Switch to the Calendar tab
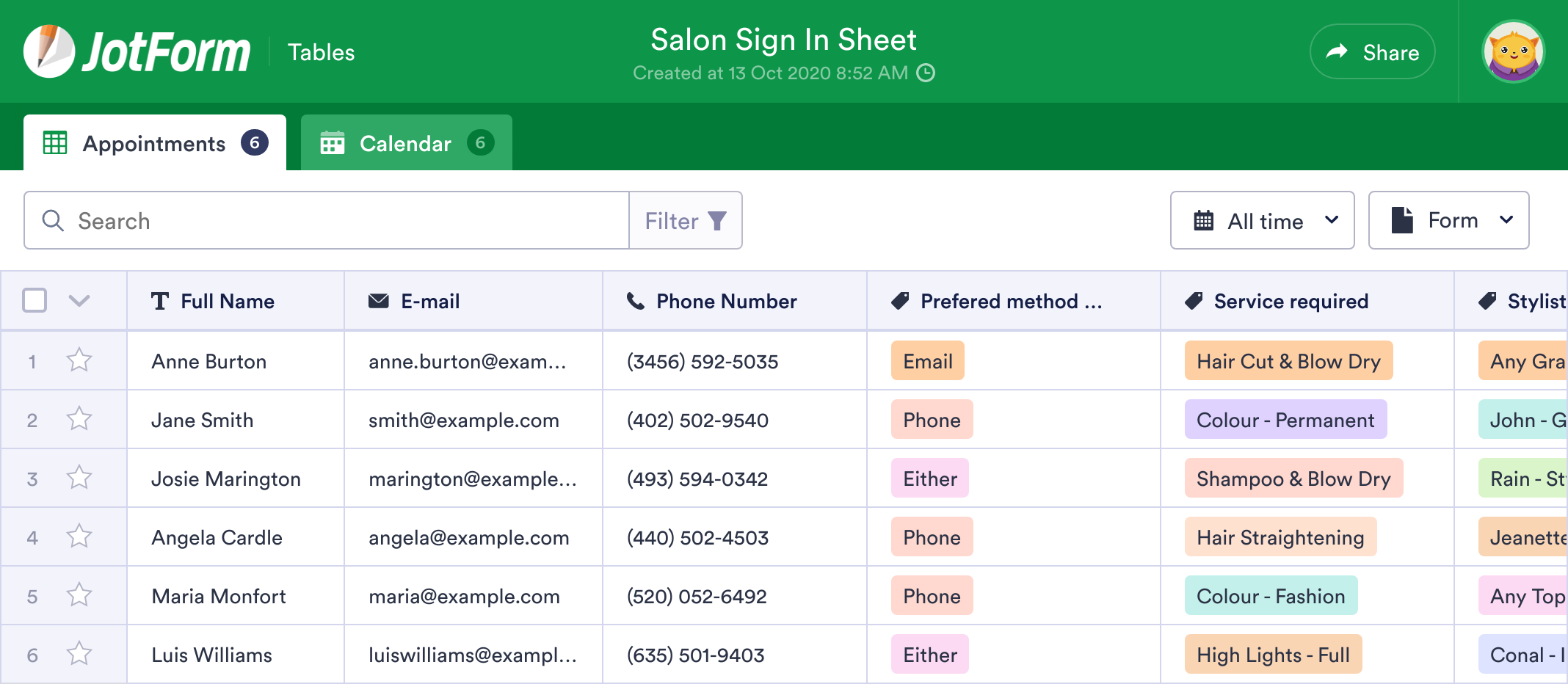 [x=404, y=142]
